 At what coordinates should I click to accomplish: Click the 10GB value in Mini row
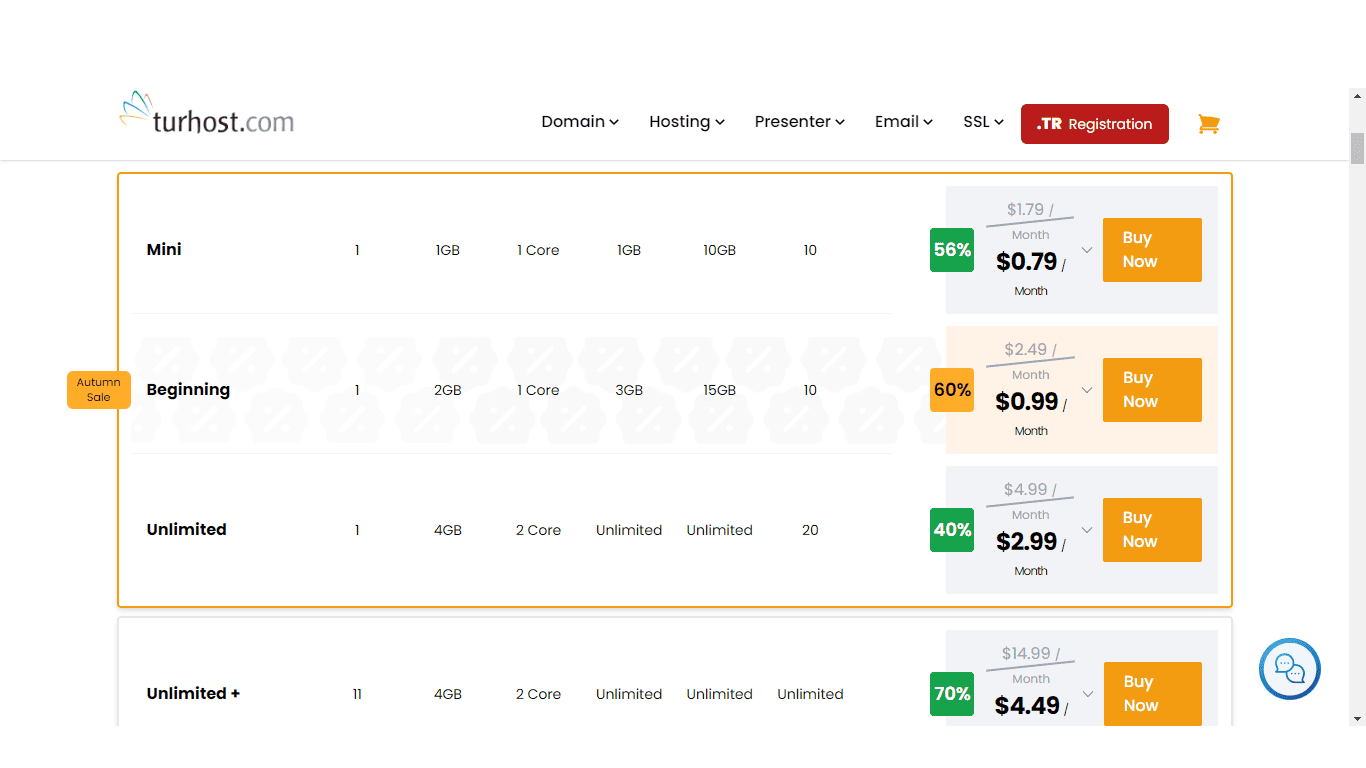click(719, 250)
